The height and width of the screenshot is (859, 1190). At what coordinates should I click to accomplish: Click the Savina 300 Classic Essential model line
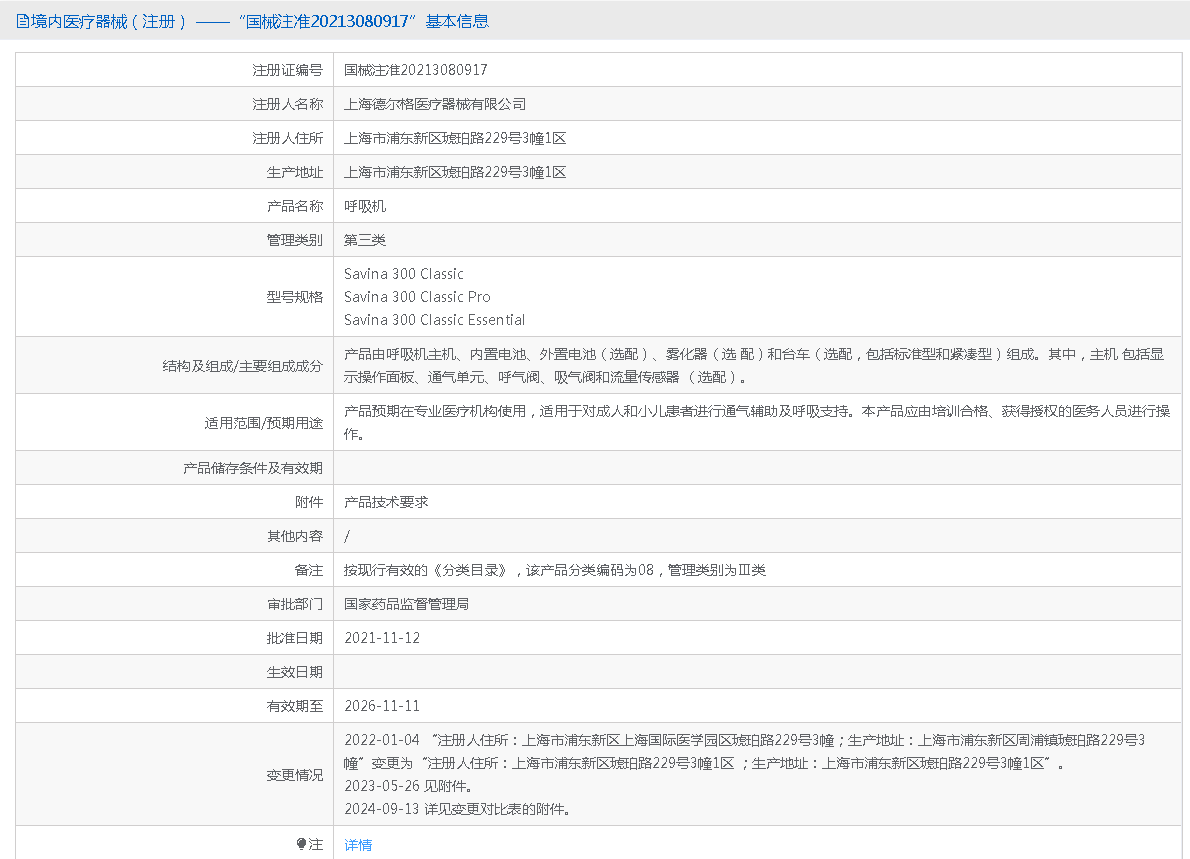(434, 320)
